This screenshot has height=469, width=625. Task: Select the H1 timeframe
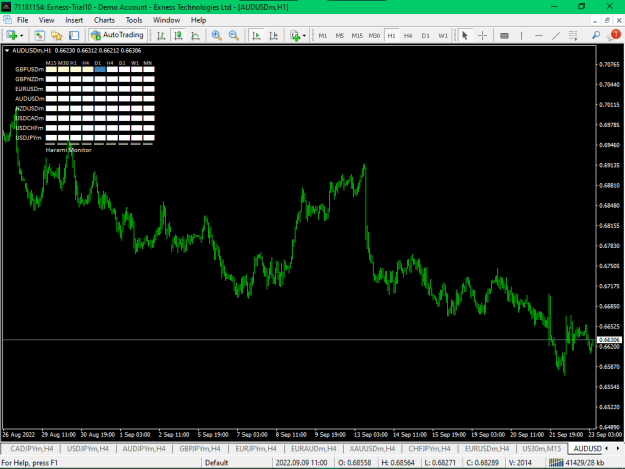click(x=391, y=35)
